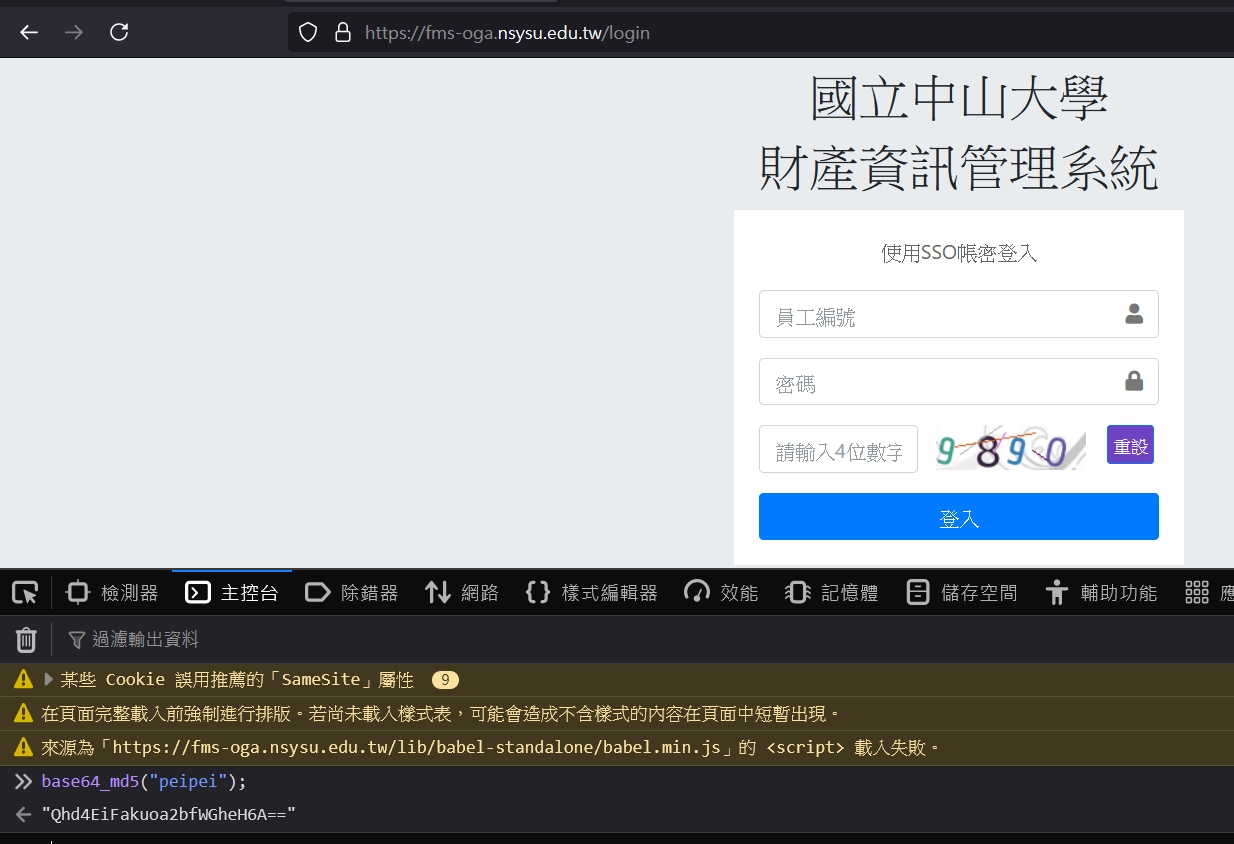Click the 國立中山大學 title text

(x=958, y=98)
